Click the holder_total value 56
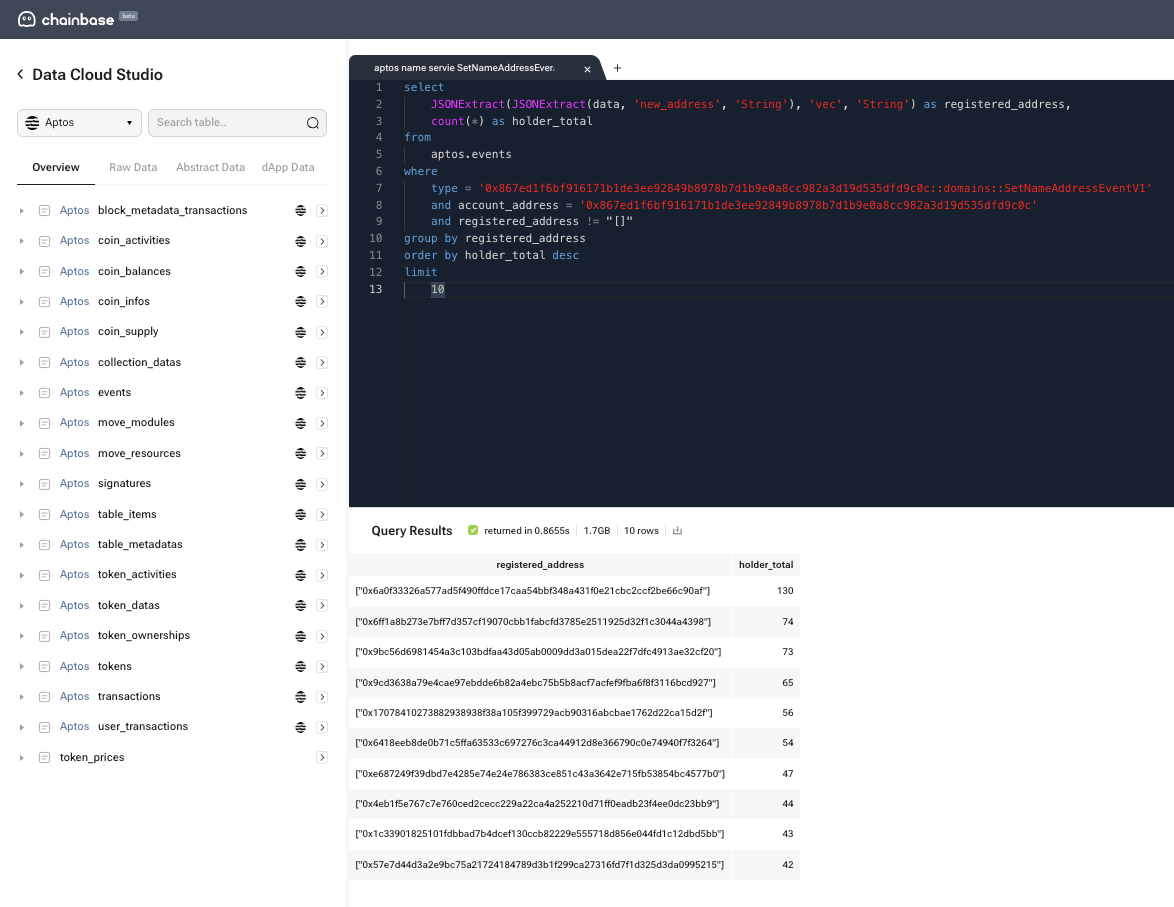Image resolution: width=1174 pixels, height=907 pixels. (788, 713)
